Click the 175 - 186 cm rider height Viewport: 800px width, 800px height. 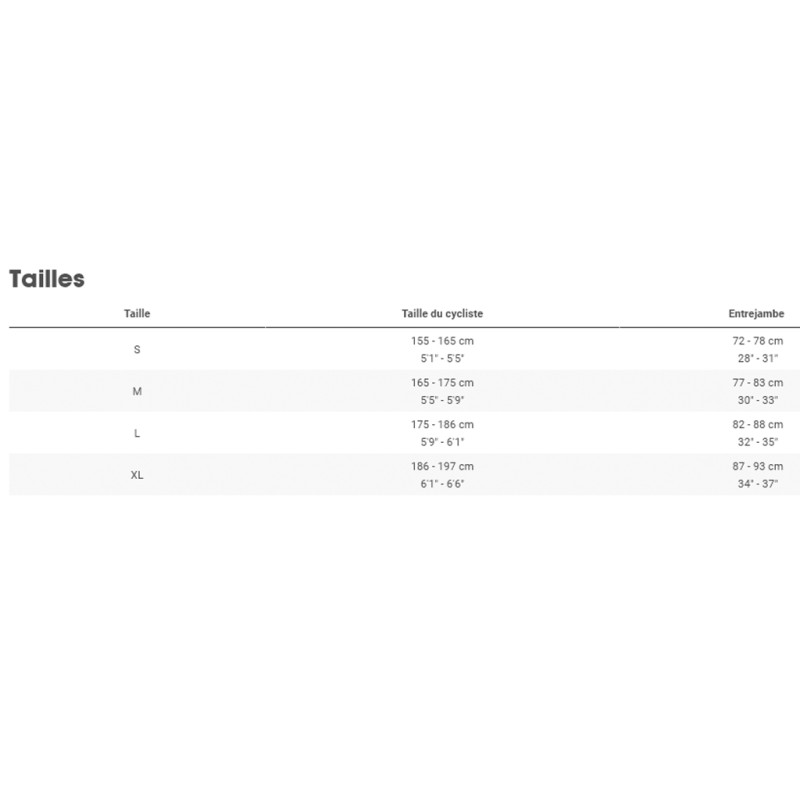[442, 425]
